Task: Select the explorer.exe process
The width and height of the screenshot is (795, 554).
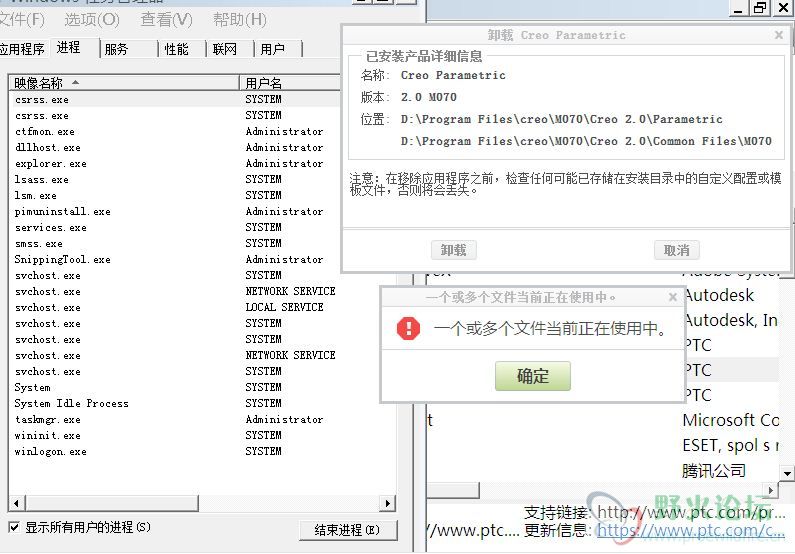Action: click(175, 163)
